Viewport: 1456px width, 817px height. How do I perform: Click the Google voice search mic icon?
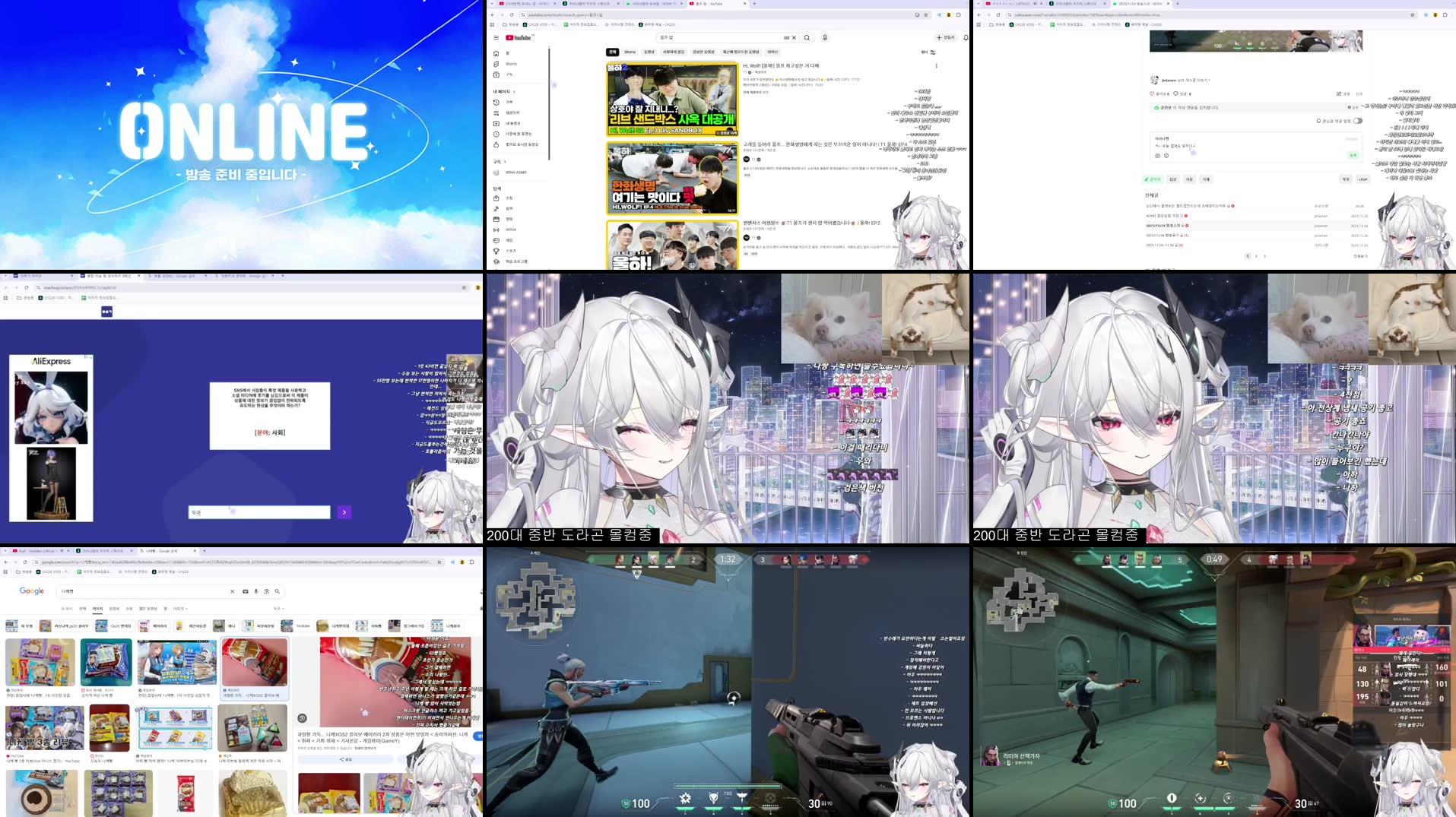click(x=256, y=591)
